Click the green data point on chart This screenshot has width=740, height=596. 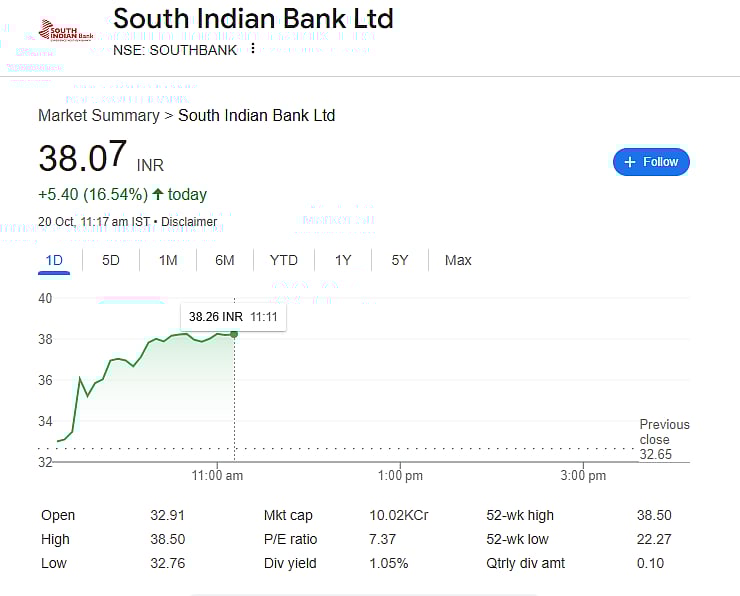click(x=234, y=334)
